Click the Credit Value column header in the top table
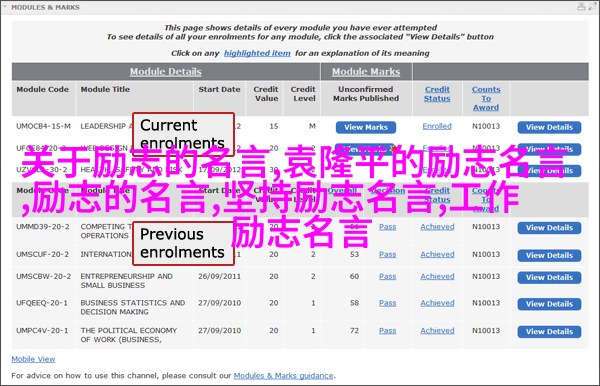The width and height of the screenshot is (600, 386). (x=266, y=94)
